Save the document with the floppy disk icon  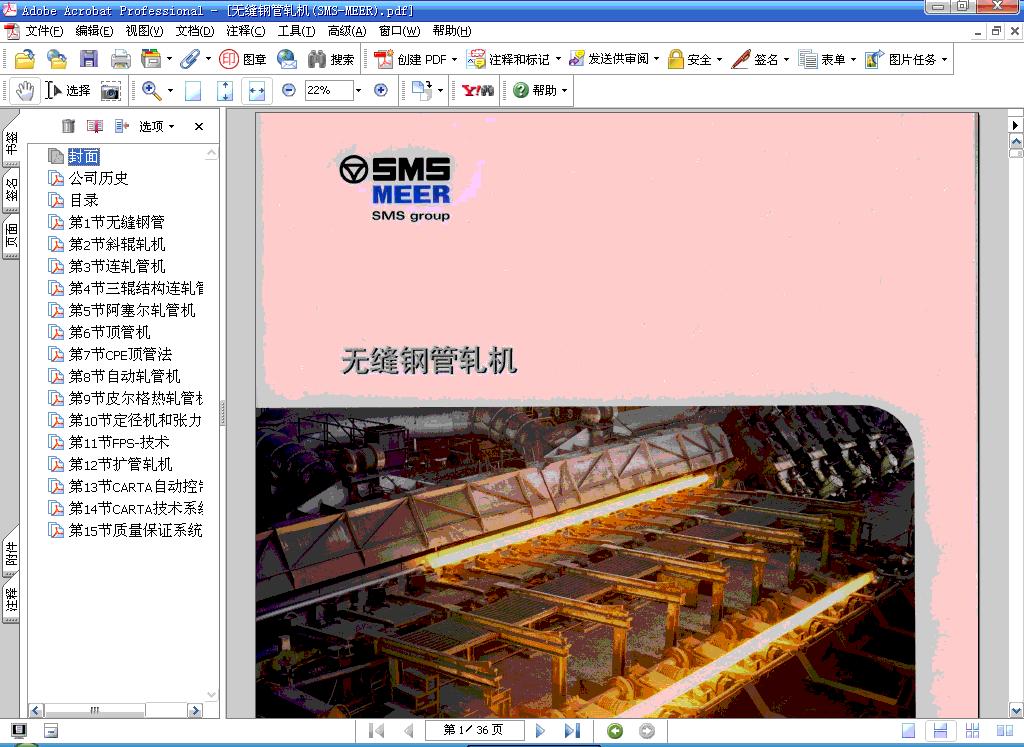[x=88, y=59]
